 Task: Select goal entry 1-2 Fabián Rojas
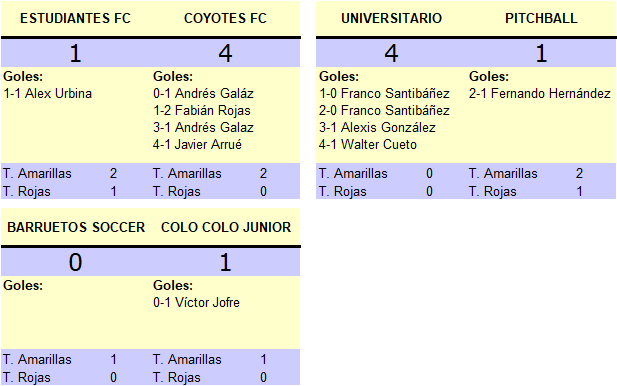(202, 111)
